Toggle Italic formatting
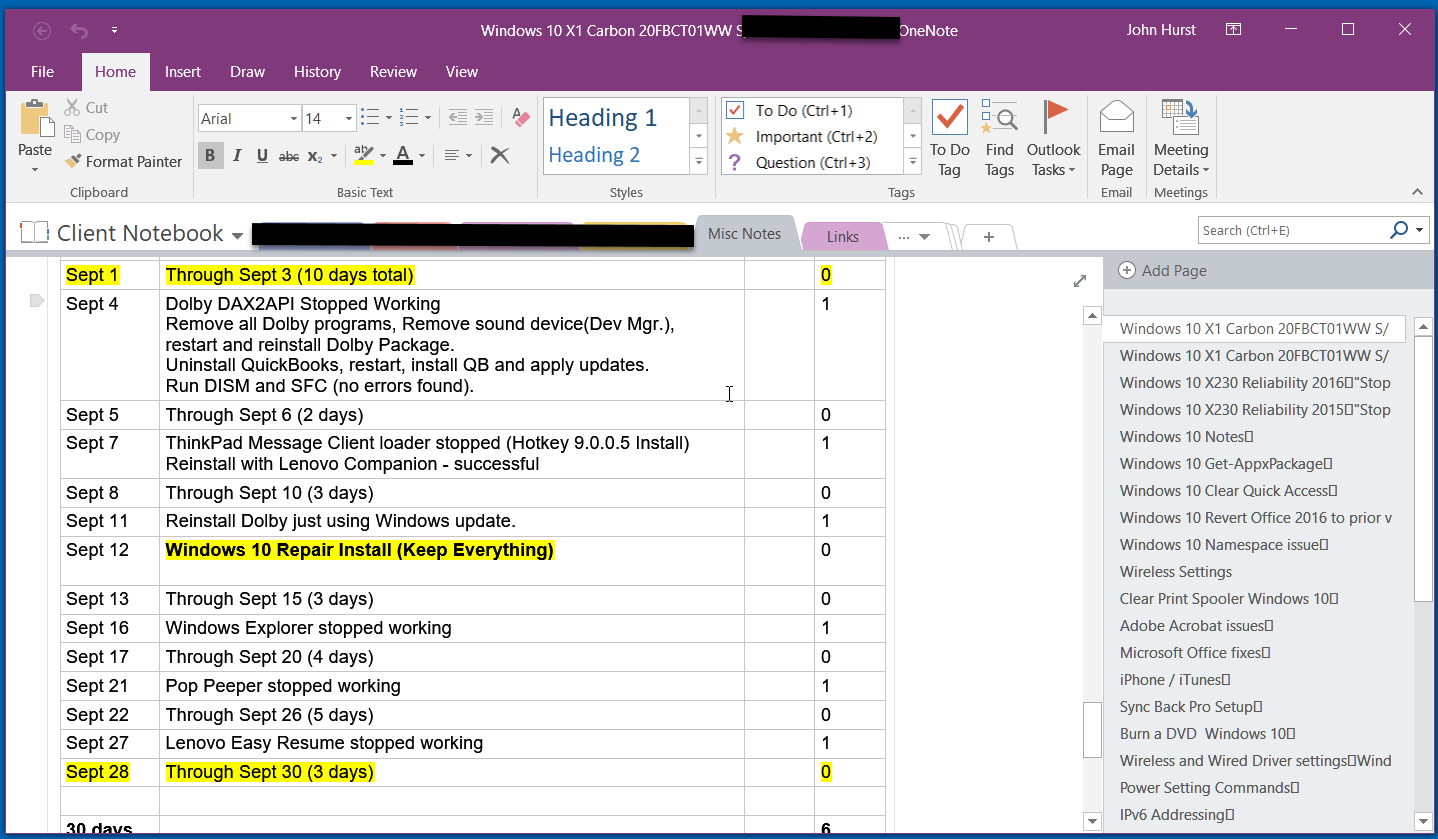 coord(237,155)
